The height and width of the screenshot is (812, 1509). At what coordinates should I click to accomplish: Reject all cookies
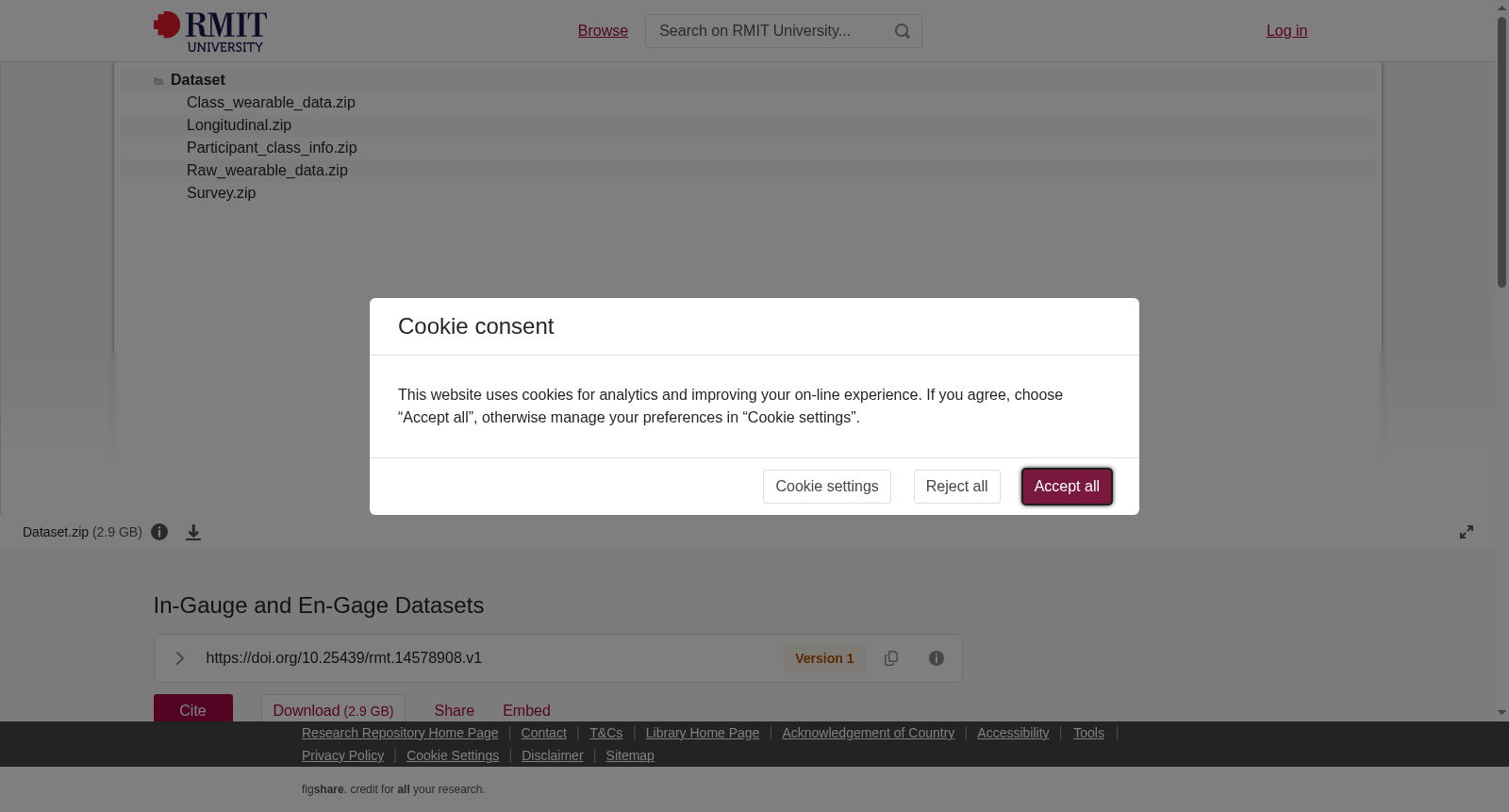click(x=957, y=487)
